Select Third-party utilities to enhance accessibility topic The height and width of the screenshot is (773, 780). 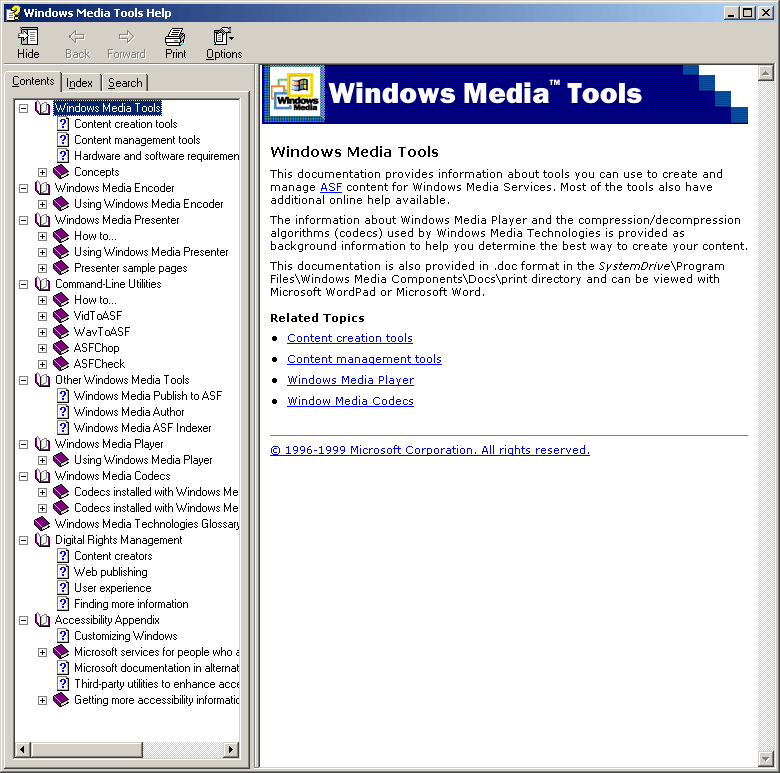[x=156, y=684]
